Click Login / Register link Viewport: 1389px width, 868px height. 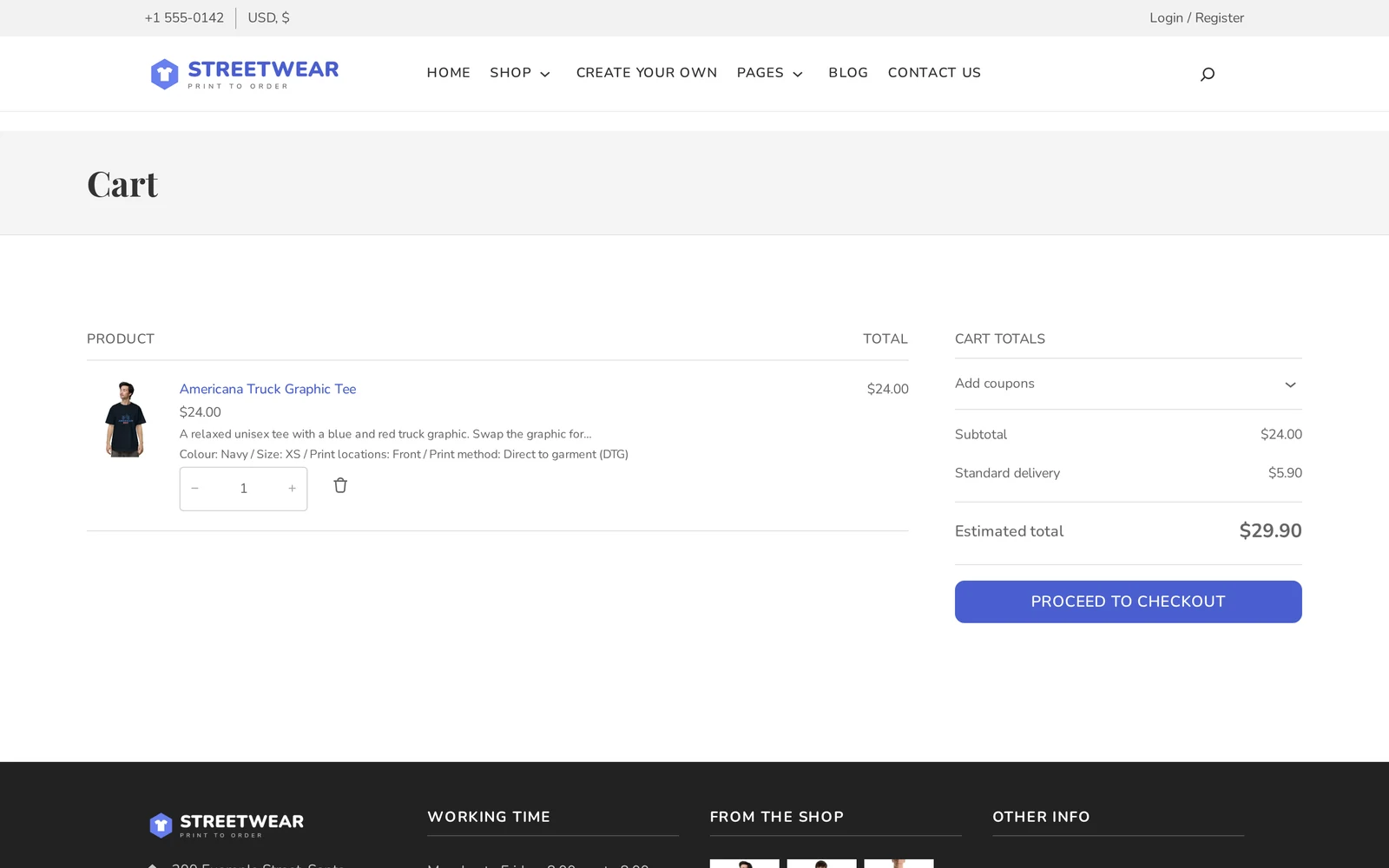pos(1196,17)
